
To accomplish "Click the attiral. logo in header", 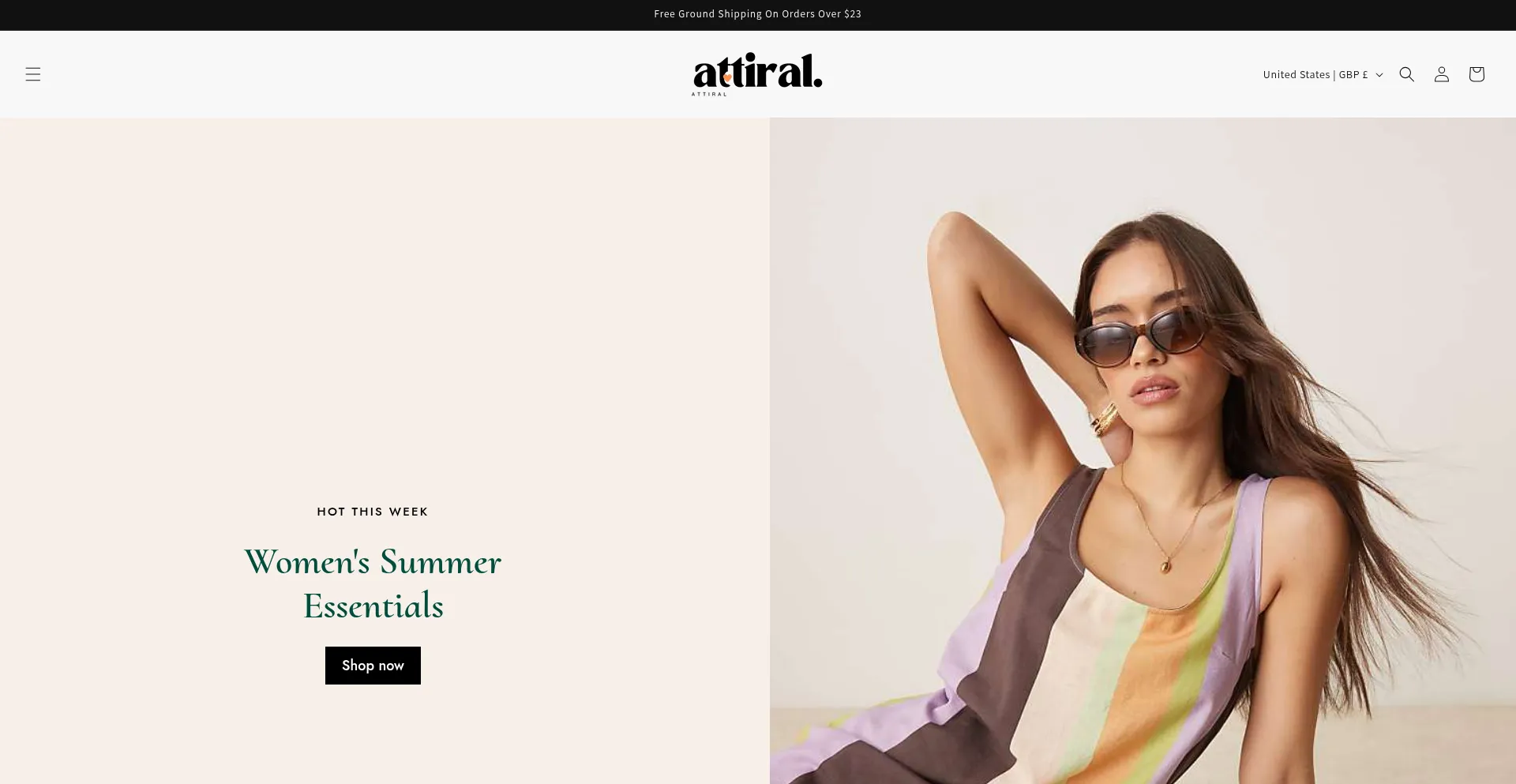I will [x=757, y=73].
